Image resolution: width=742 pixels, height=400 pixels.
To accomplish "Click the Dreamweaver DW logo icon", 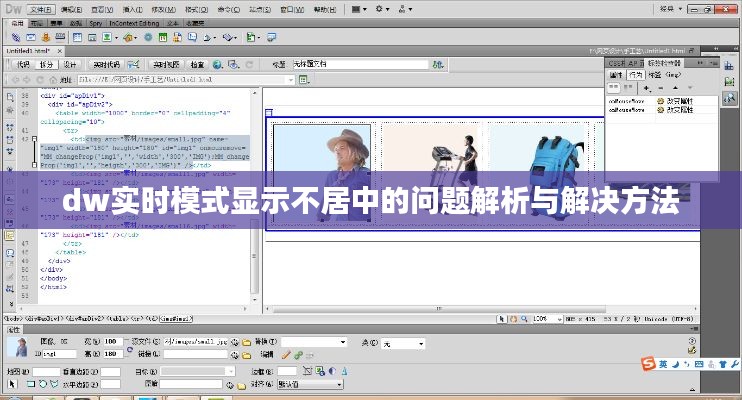I will pyautogui.click(x=13, y=8).
